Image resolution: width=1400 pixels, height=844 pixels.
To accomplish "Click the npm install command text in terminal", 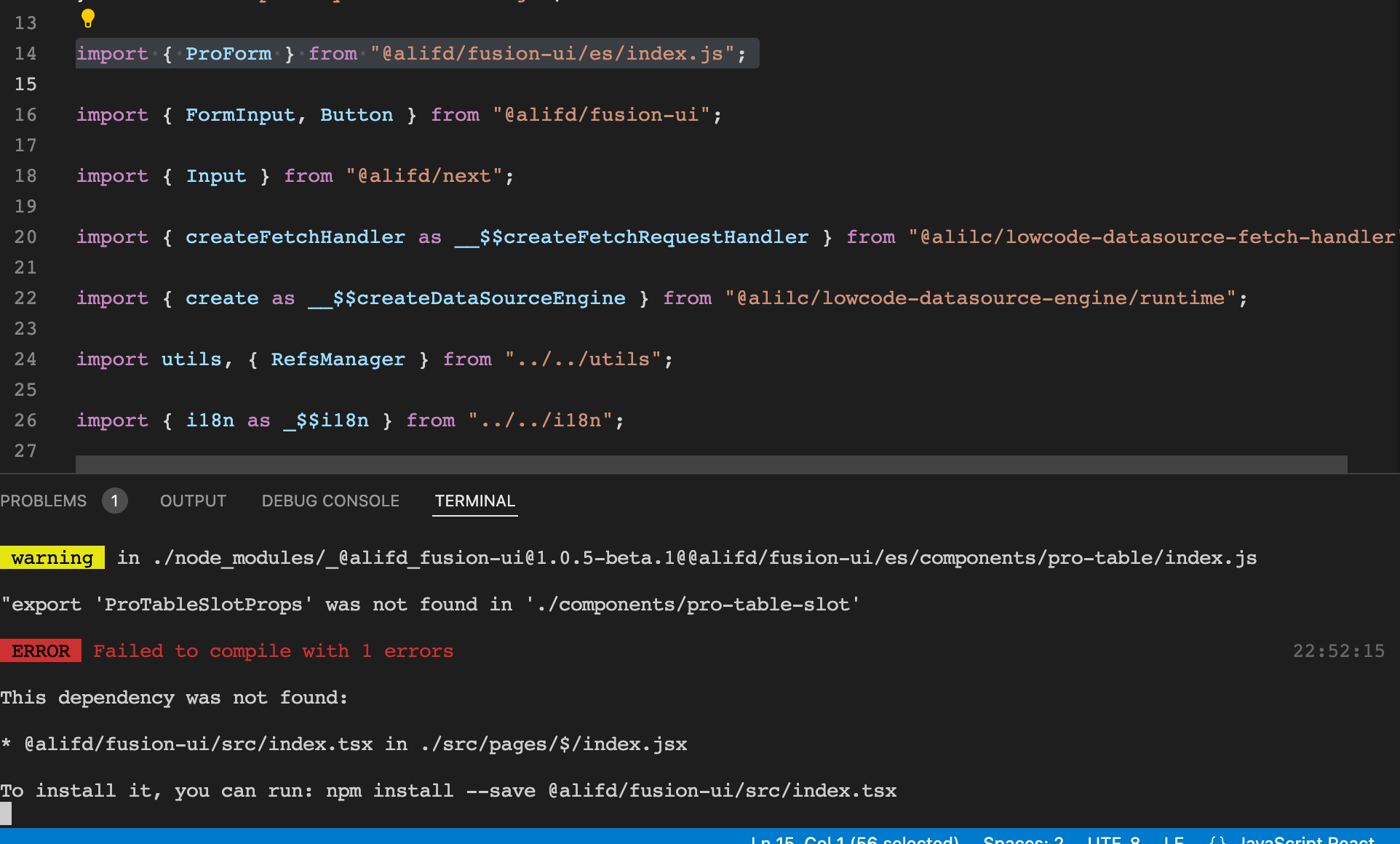I will pyautogui.click(x=611, y=790).
